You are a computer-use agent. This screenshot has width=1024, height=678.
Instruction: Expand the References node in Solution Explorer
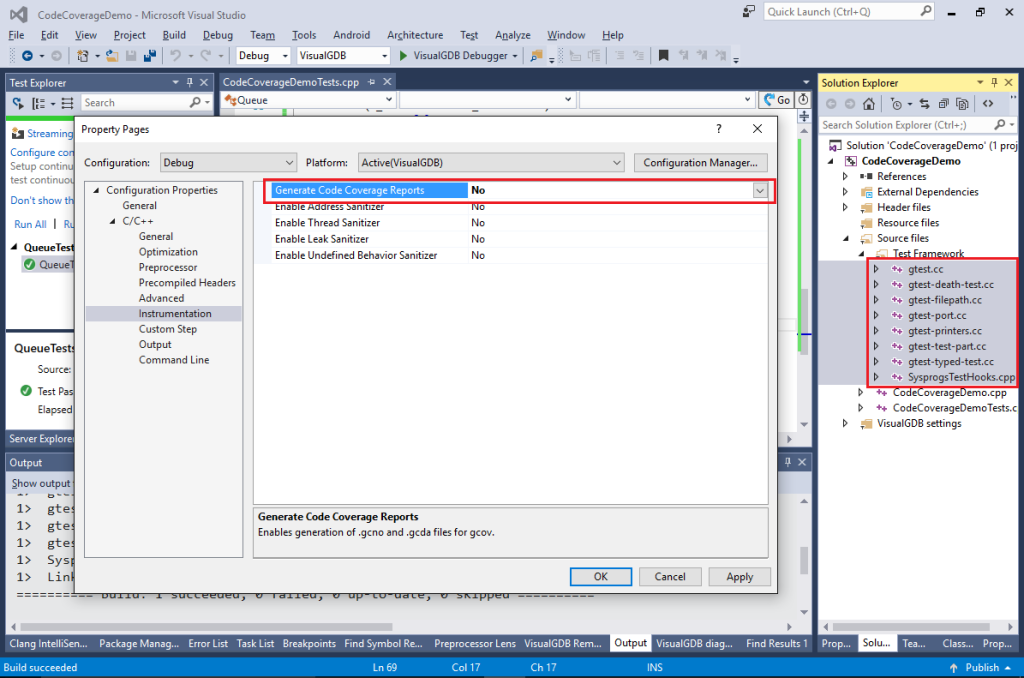coord(845,176)
